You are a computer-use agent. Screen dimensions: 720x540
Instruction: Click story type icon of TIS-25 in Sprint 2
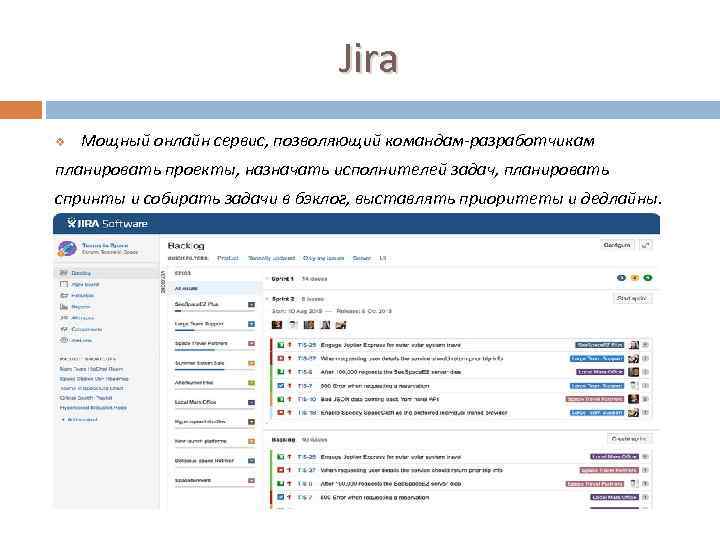[x=280, y=344]
